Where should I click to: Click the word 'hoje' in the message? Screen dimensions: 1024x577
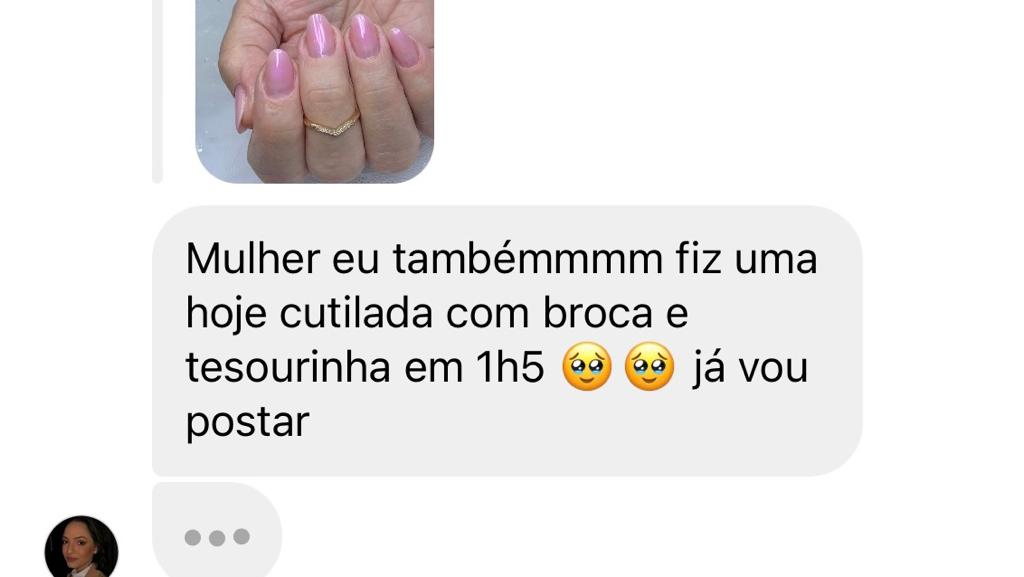coord(226,314)
